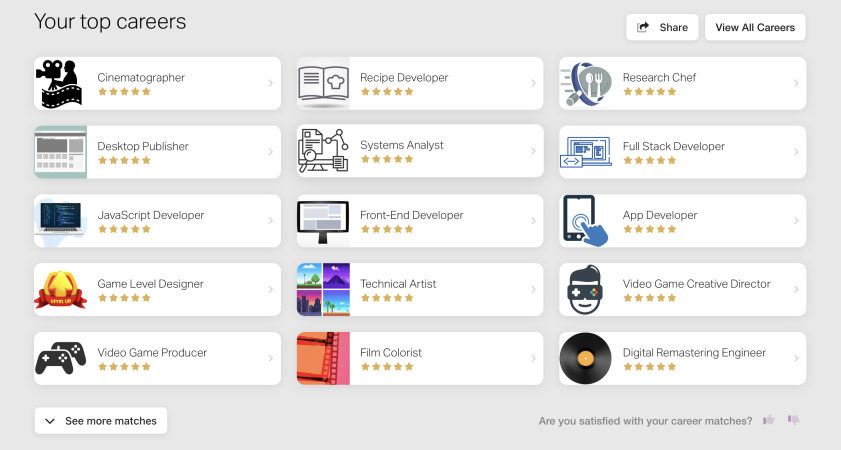Click the Research Chef icon
Image resolution: width=841 pixels, height=450 pixels.
585,83
